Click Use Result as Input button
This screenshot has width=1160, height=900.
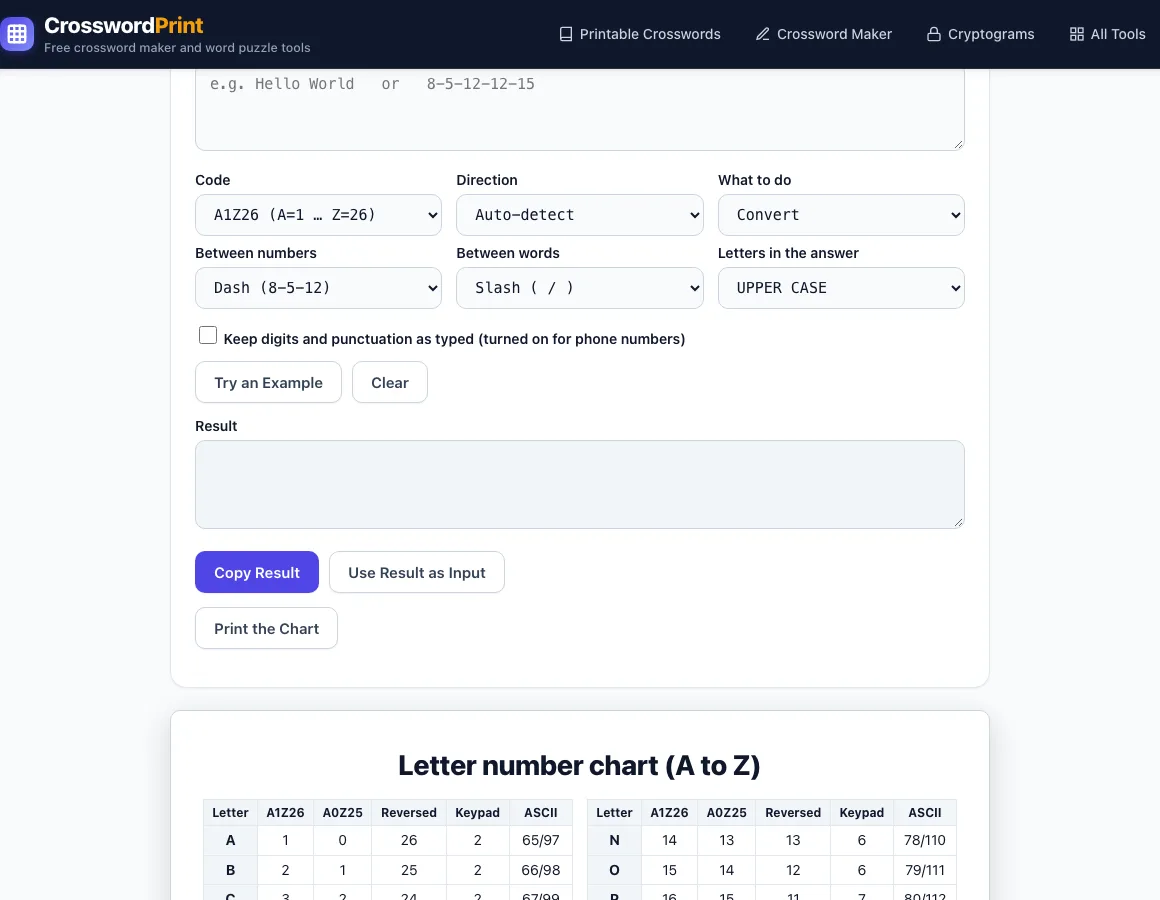tap(417, 572)
